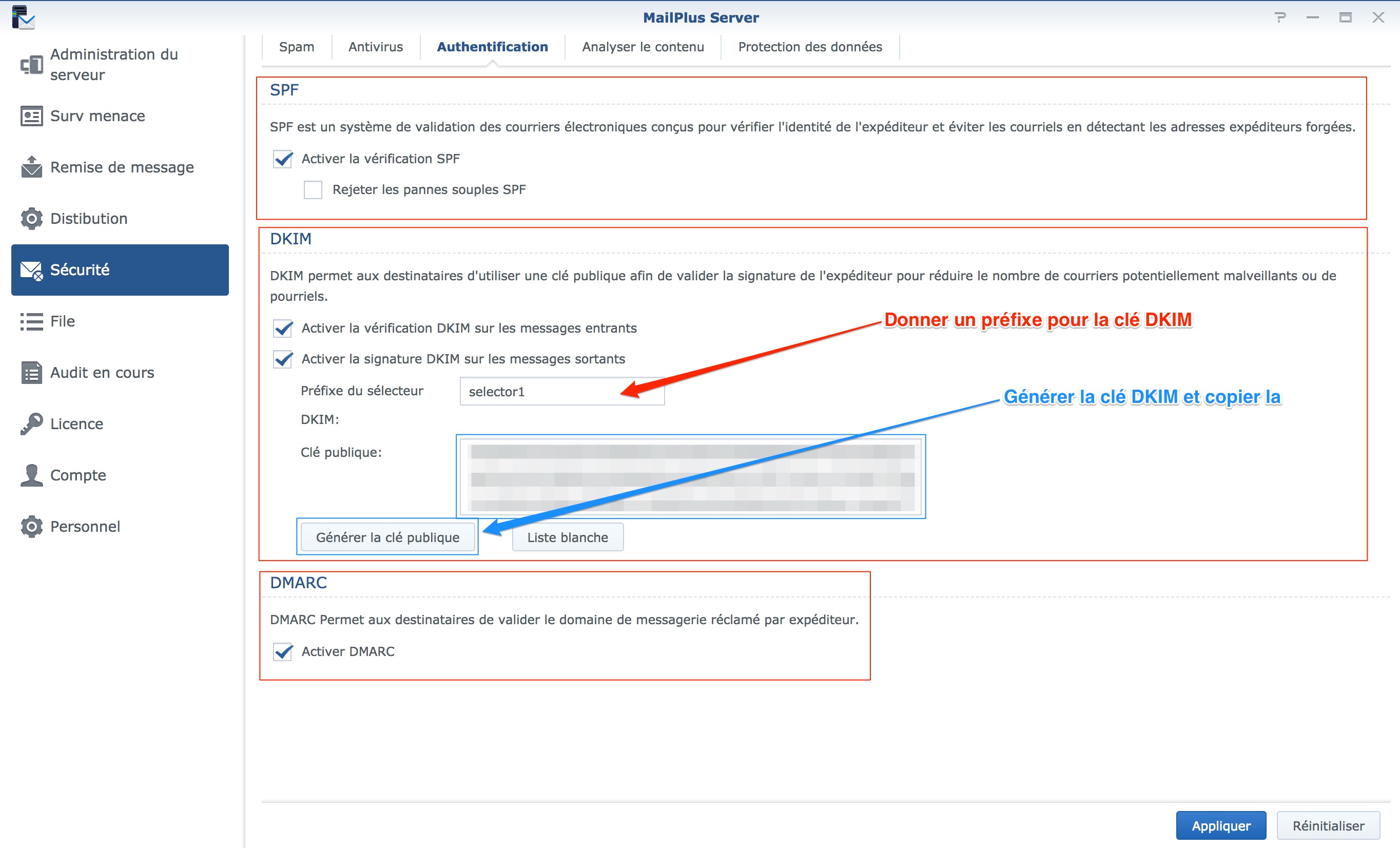Switch to the Spam tab
Viewport: 1400px width, 848px height.
pyautogui.click(x=297, y=47)
